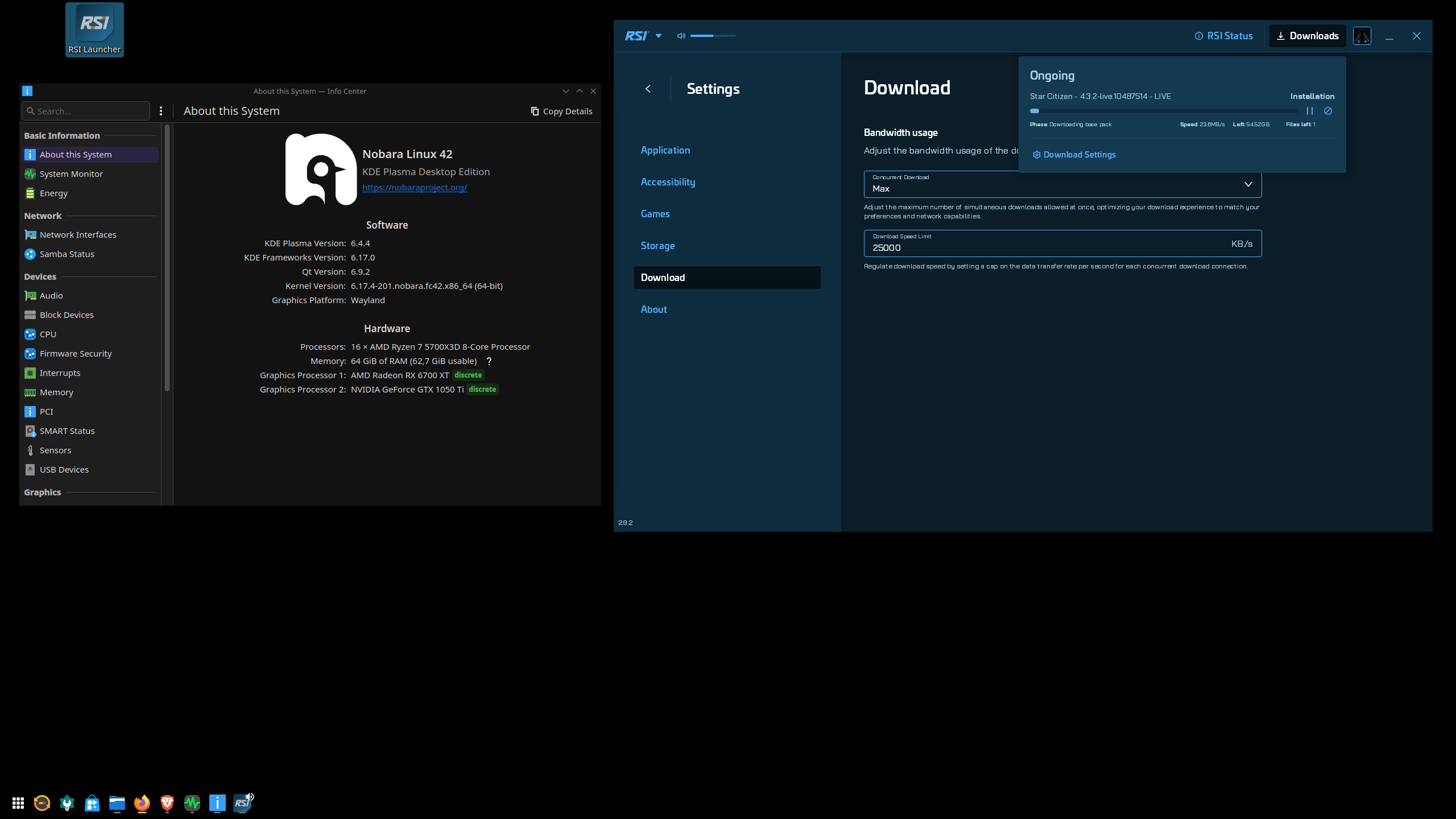Toggle the Downloads panel button

(1308, 36)
